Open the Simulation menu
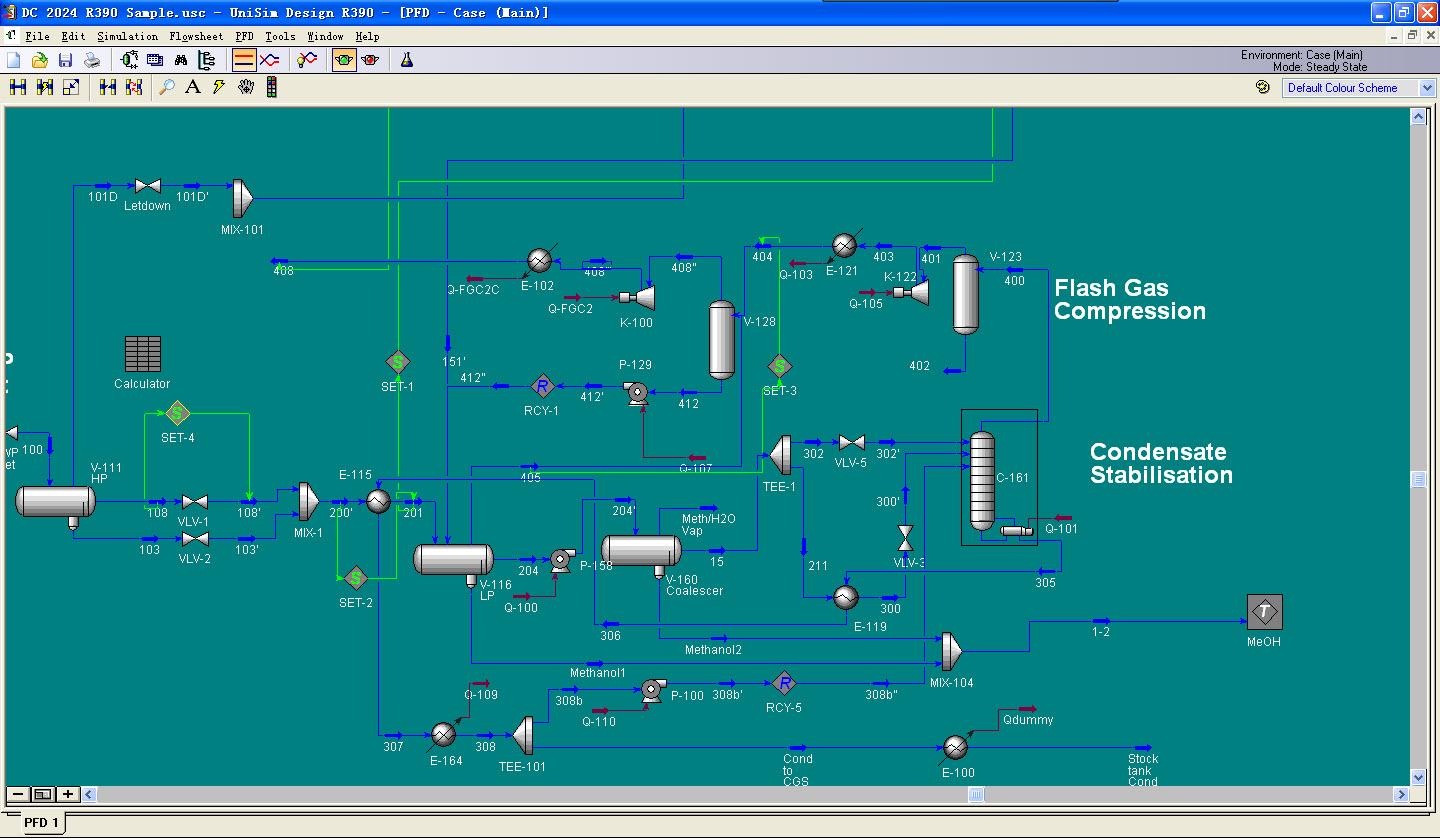1440x839 pixels. (127, 36)
